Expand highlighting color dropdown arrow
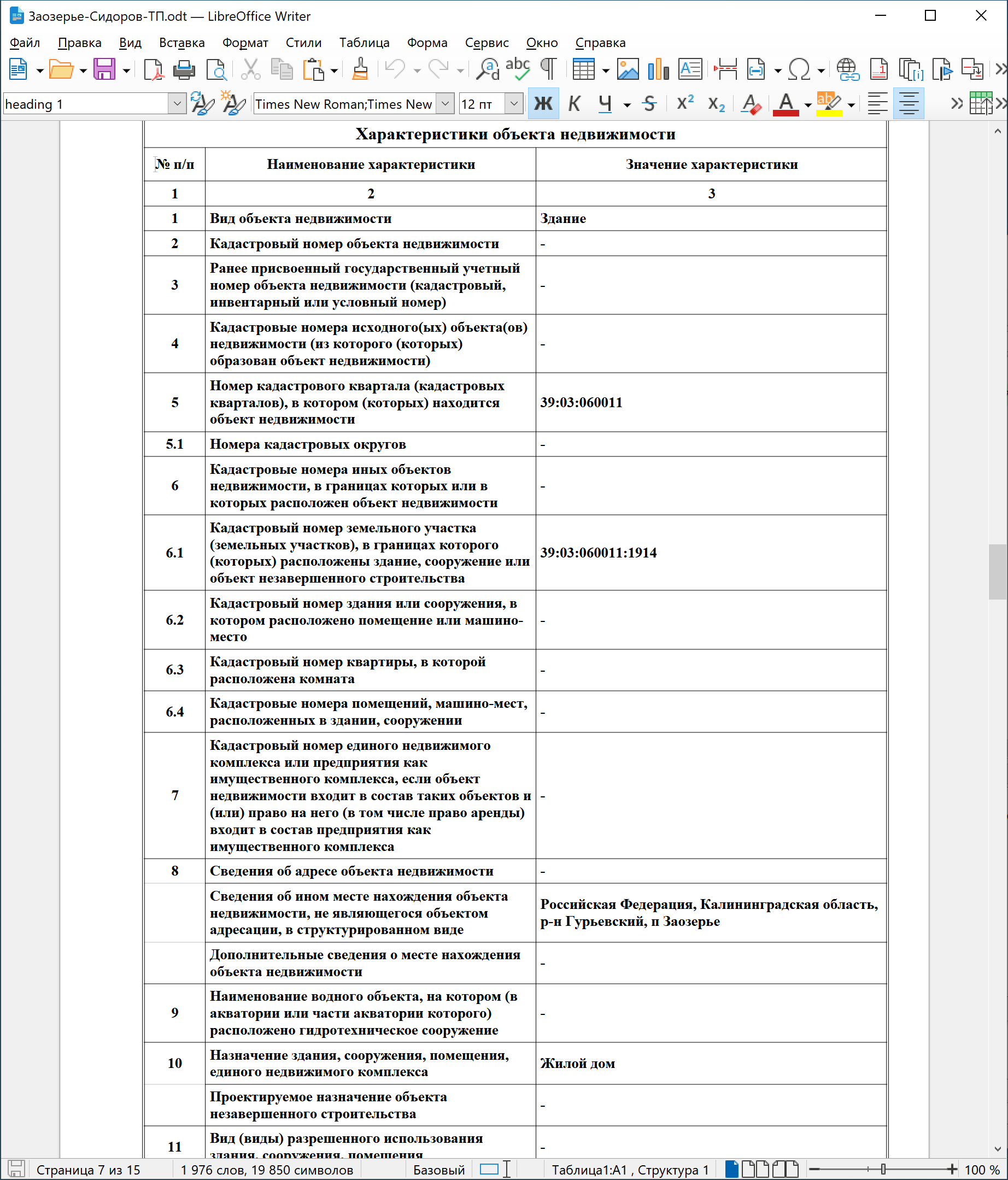 pos(851,105)
